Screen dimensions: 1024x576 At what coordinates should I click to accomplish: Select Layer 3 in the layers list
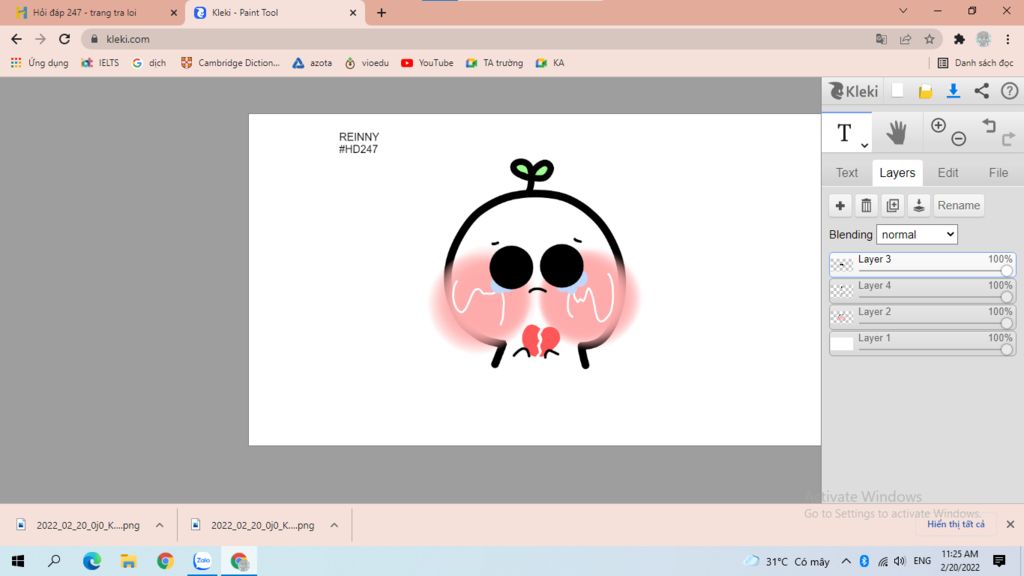click(x=922, y=265)
